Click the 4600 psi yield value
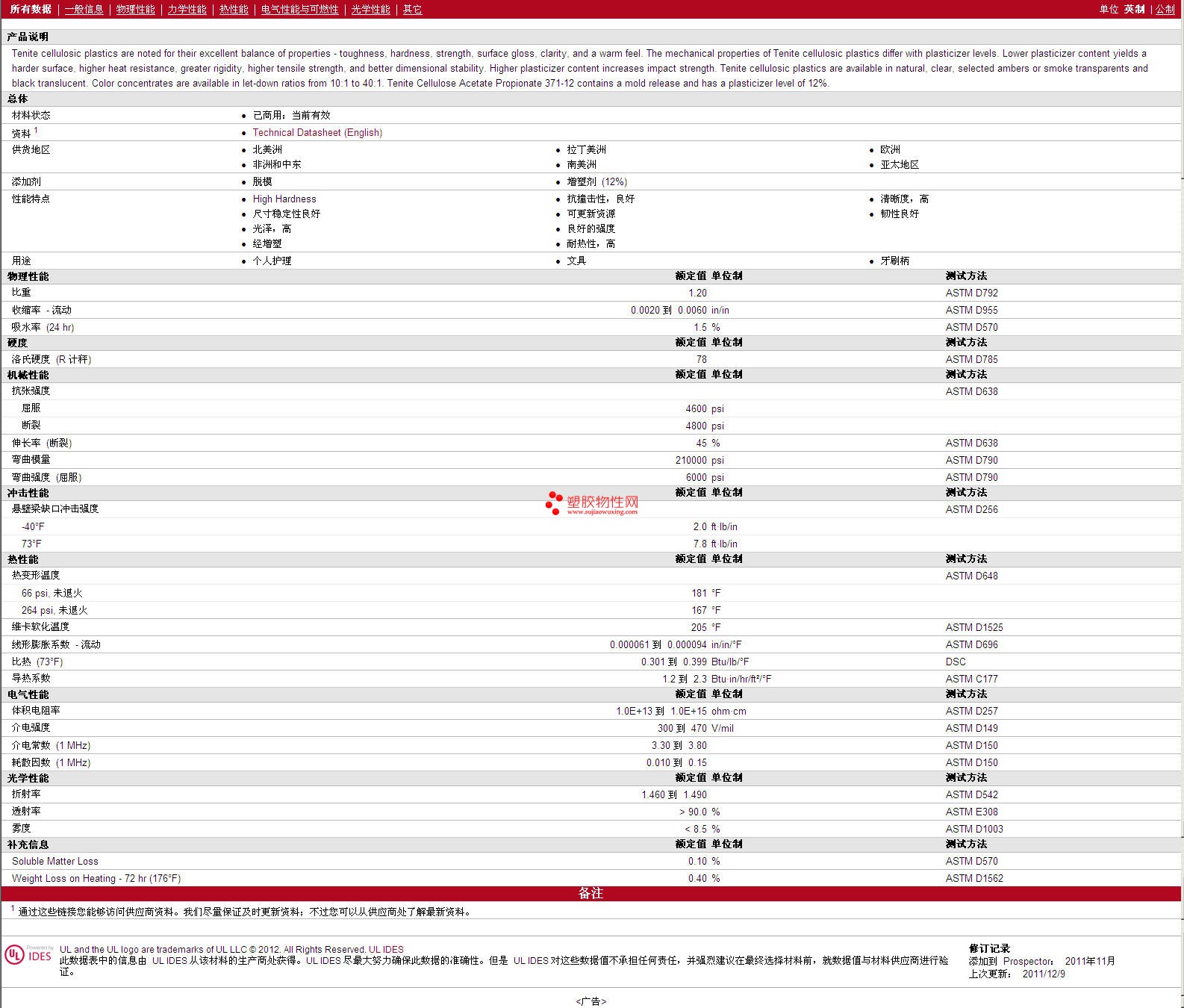 tap(705, 408)
